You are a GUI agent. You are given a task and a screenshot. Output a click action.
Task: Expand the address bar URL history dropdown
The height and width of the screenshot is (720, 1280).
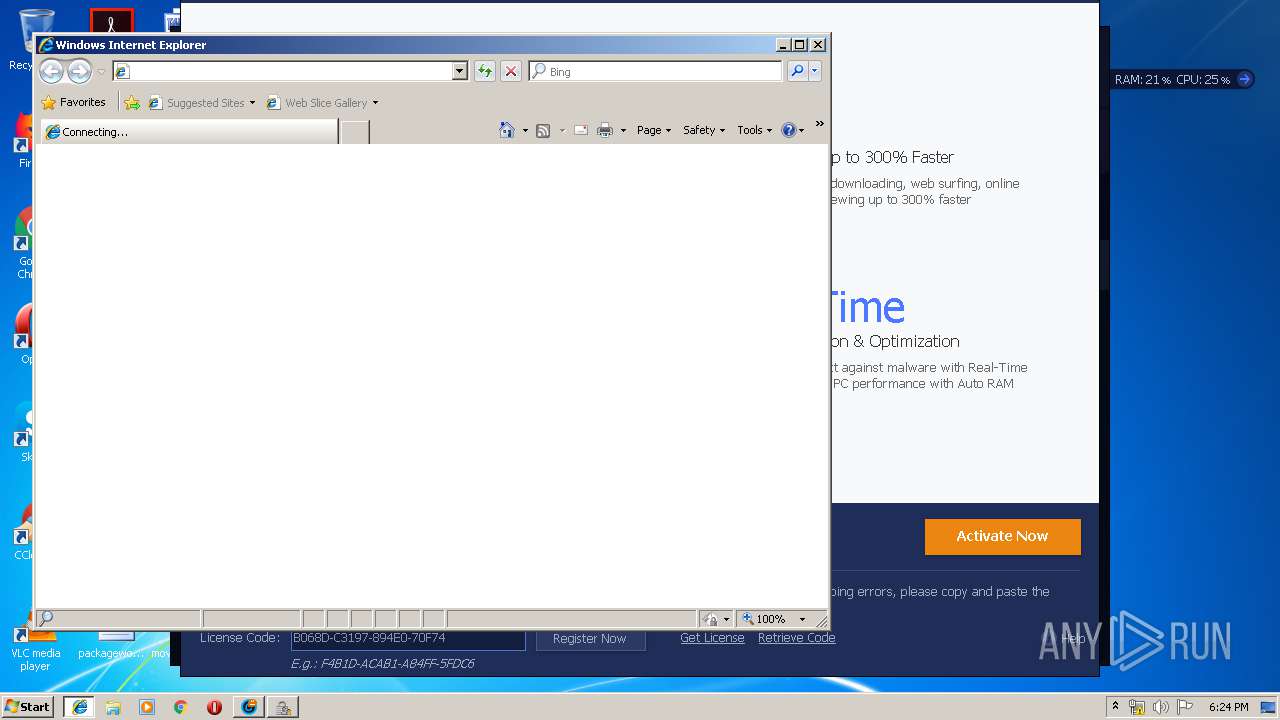[x=460, y=71]
